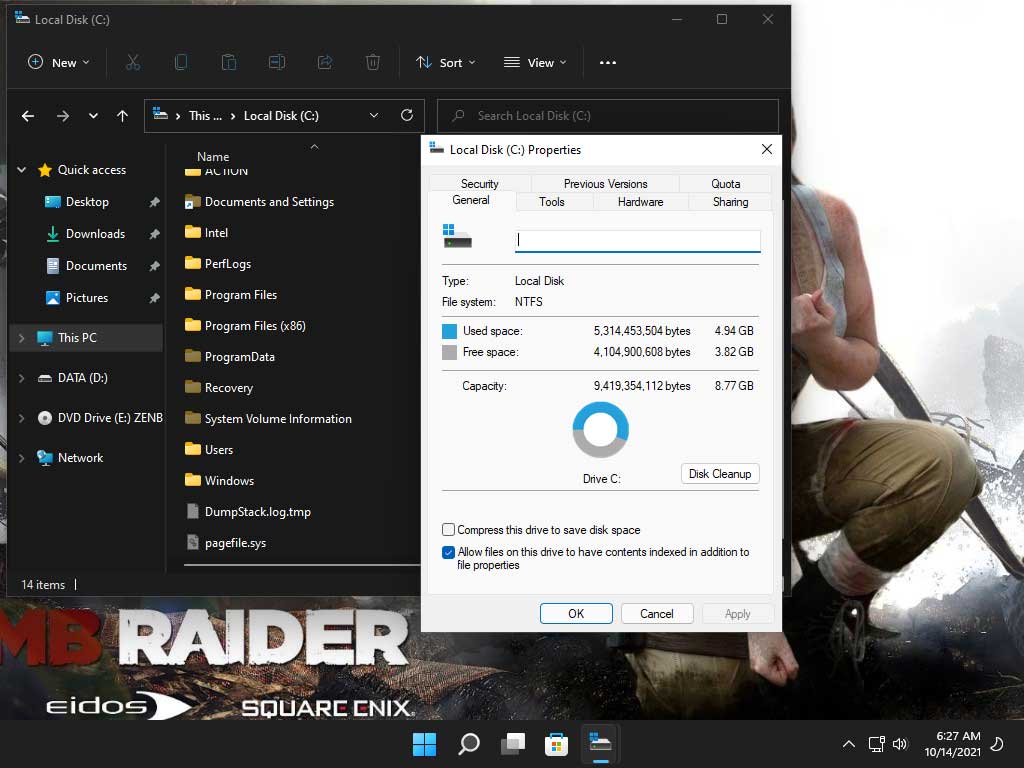Viewport: 1024px width, 768px height.
Task: Open the Hardware tab
Action: point(641,202)
